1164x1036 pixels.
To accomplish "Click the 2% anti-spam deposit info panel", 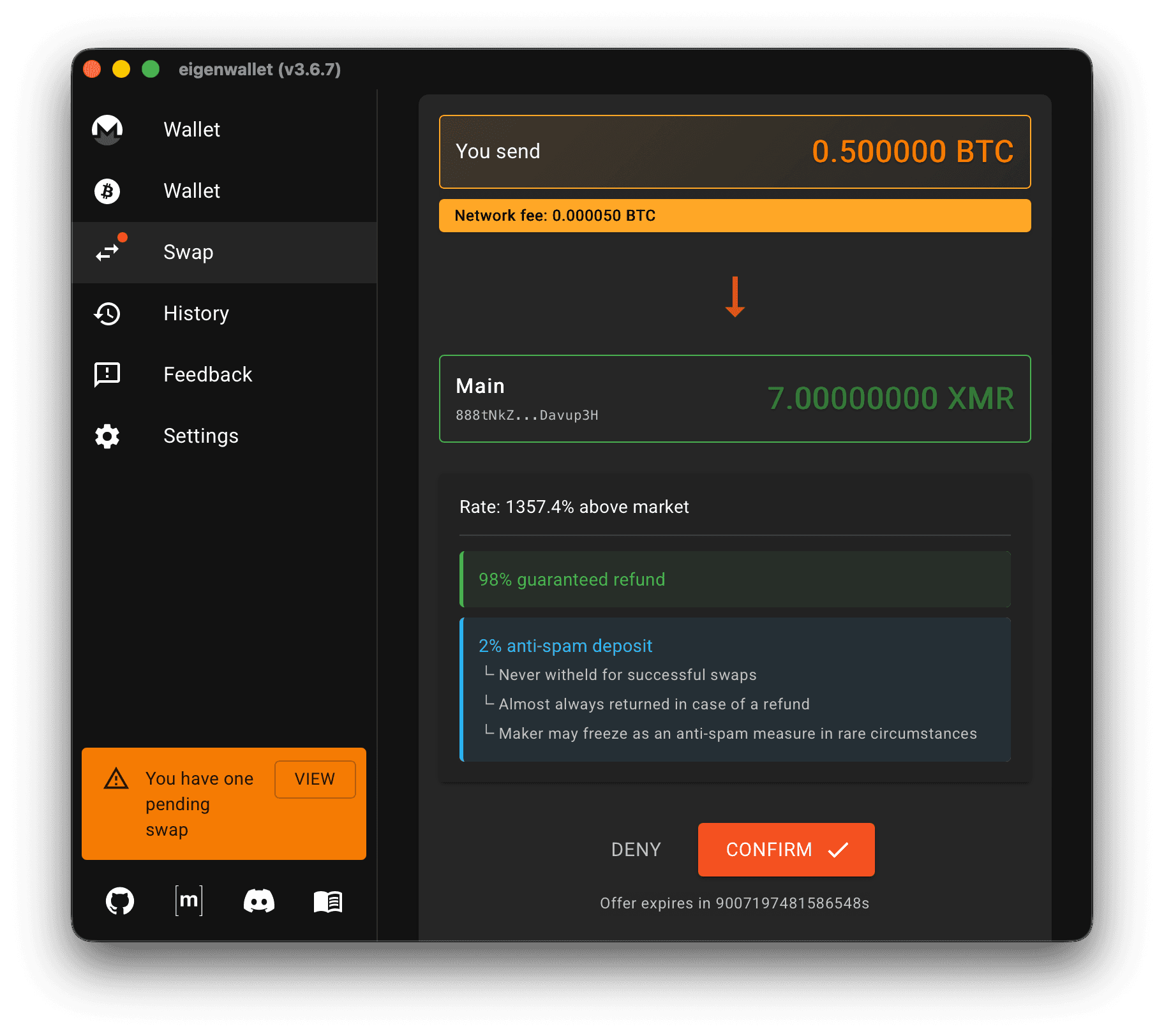I will click(735, 689).
